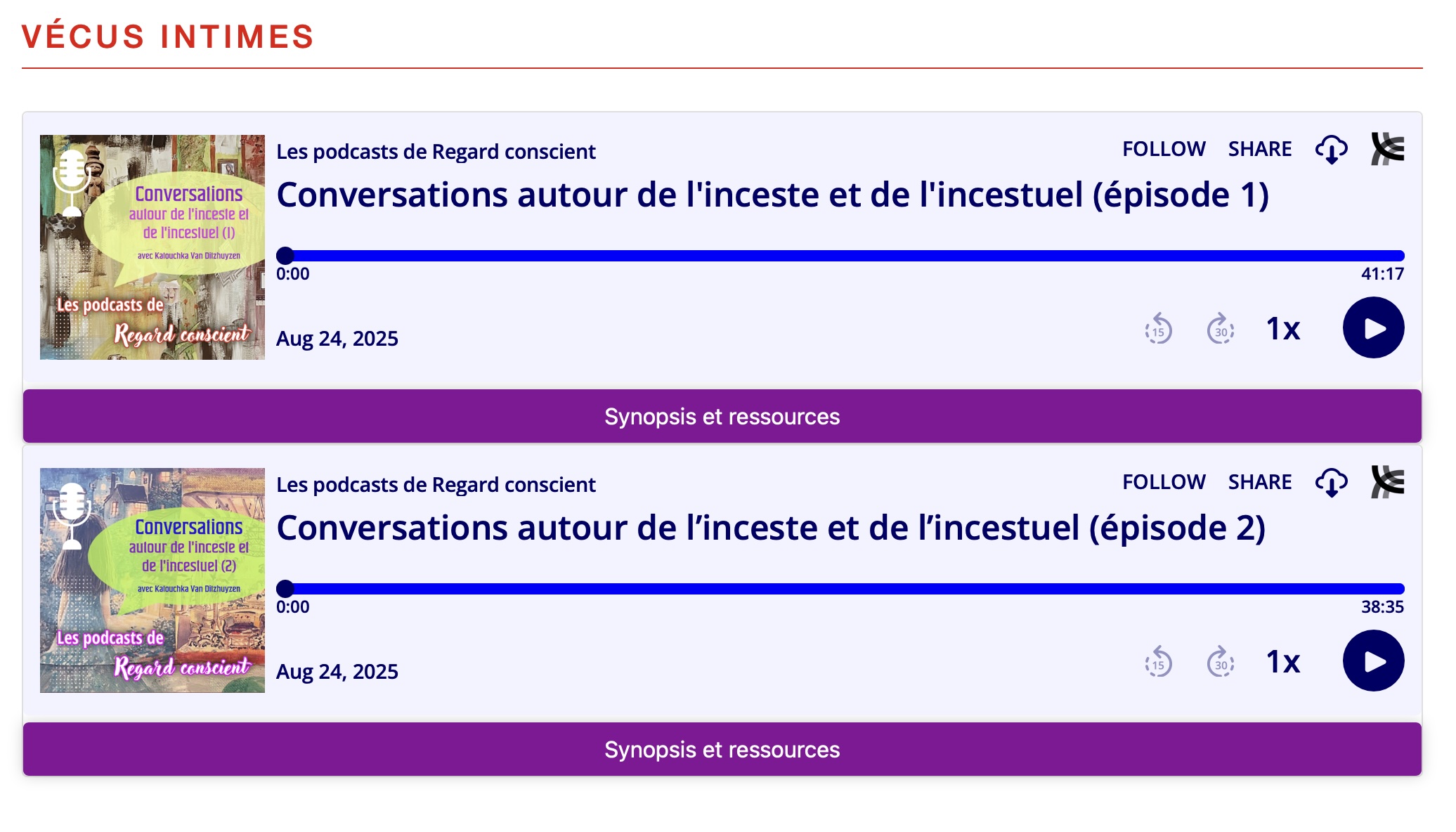The image size is (1456, 832).
Task: Expand Synopsis et ressources under episode 1
Action: pyautogui.click(x=722, y=416)
